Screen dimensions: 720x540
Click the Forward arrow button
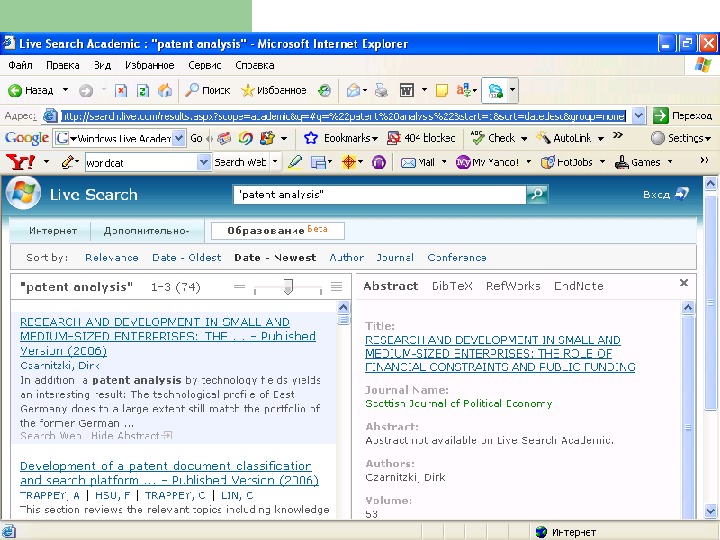click(86, 90)
